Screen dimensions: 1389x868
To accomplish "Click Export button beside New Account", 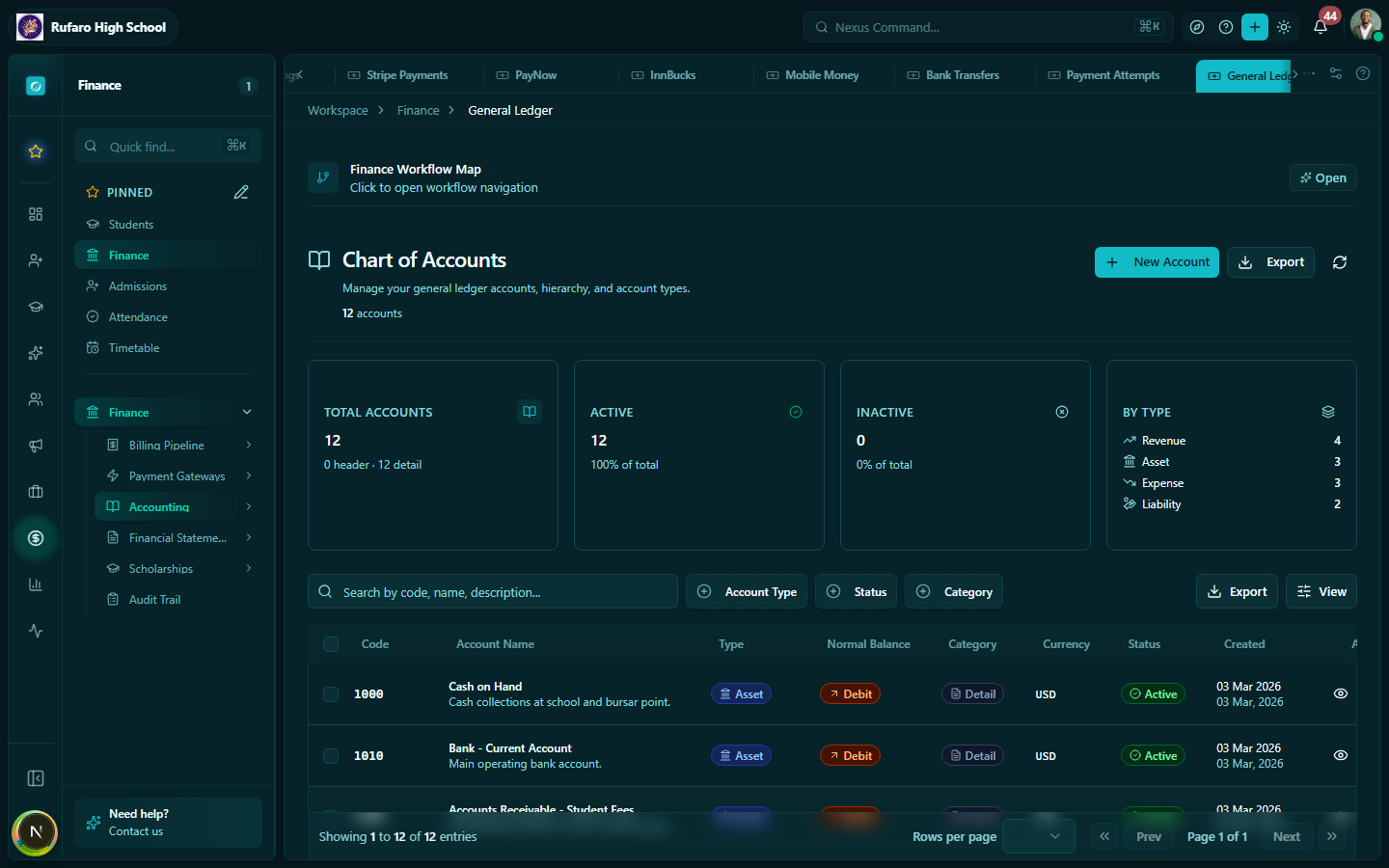I will click(1270, 262).
